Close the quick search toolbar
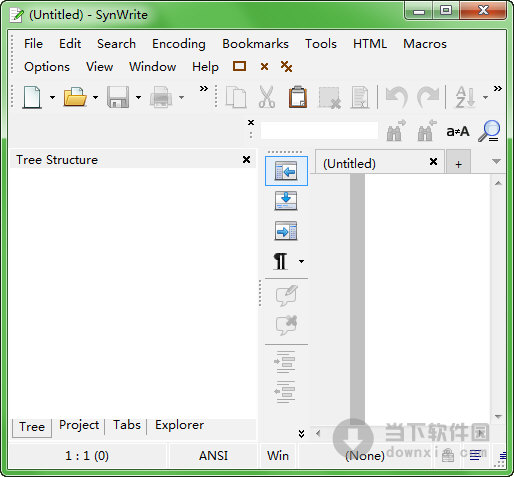This screenshot has width=514, height=477. point(251,123)
